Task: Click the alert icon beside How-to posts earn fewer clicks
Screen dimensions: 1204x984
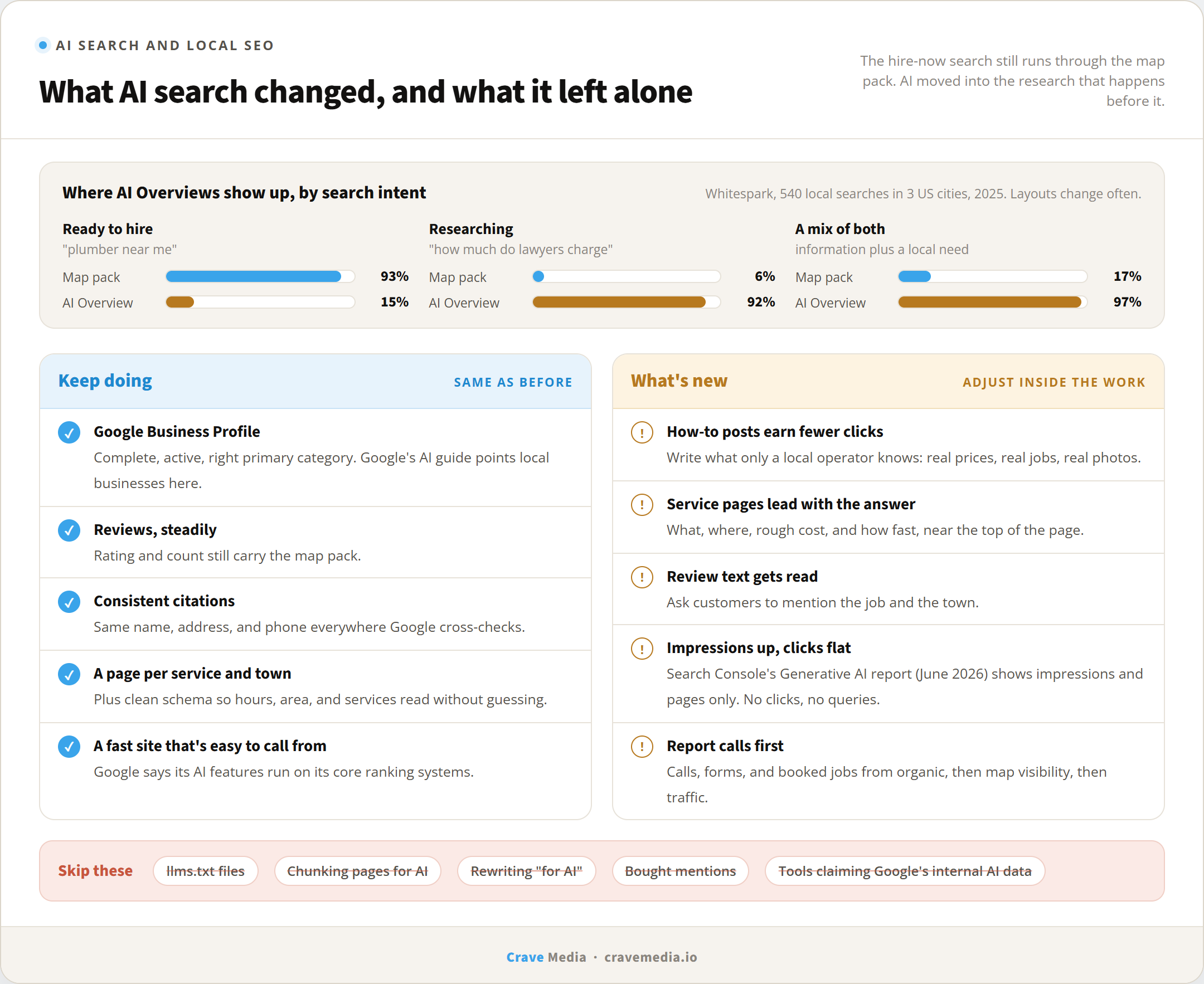Action: pyautogui.click(x=642, y=433)
